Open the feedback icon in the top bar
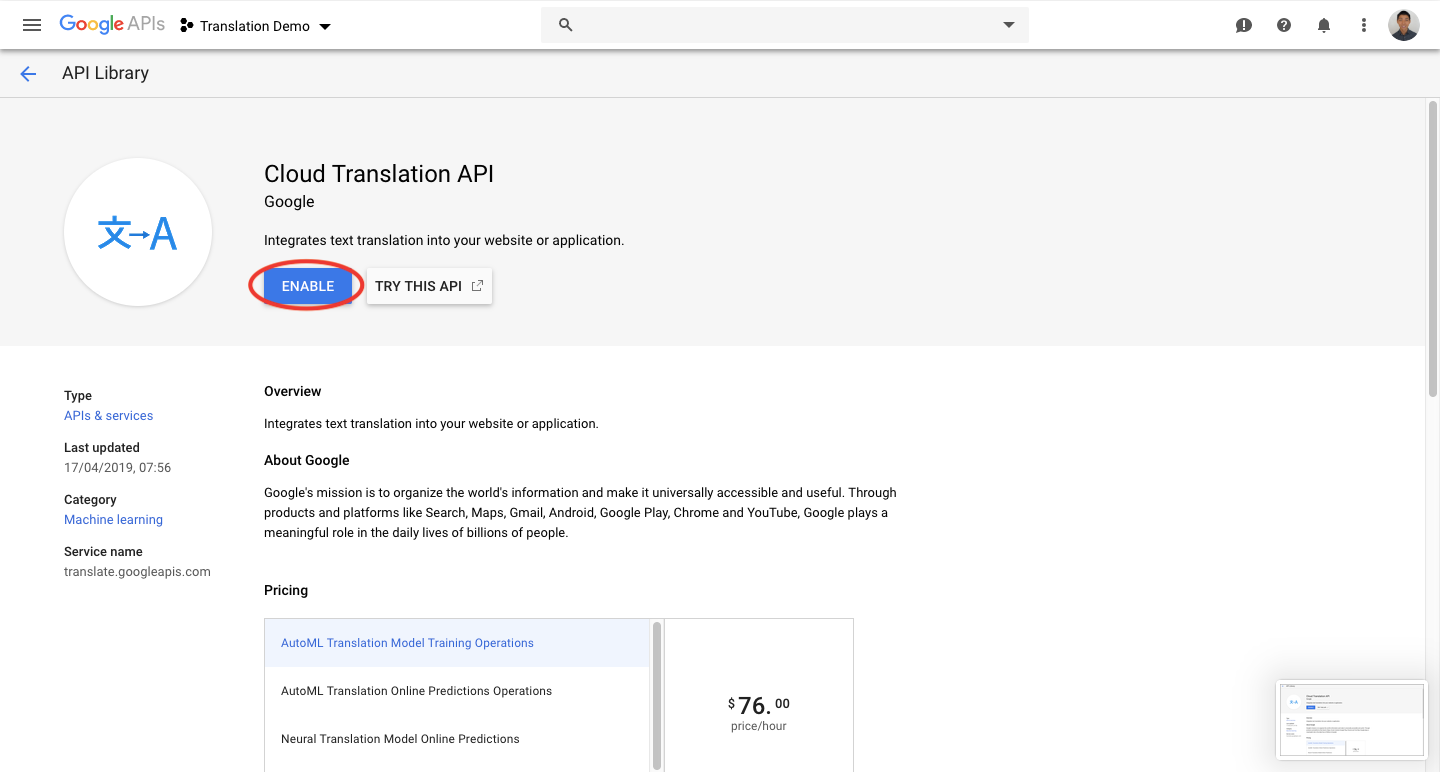 pos(1243,24)
